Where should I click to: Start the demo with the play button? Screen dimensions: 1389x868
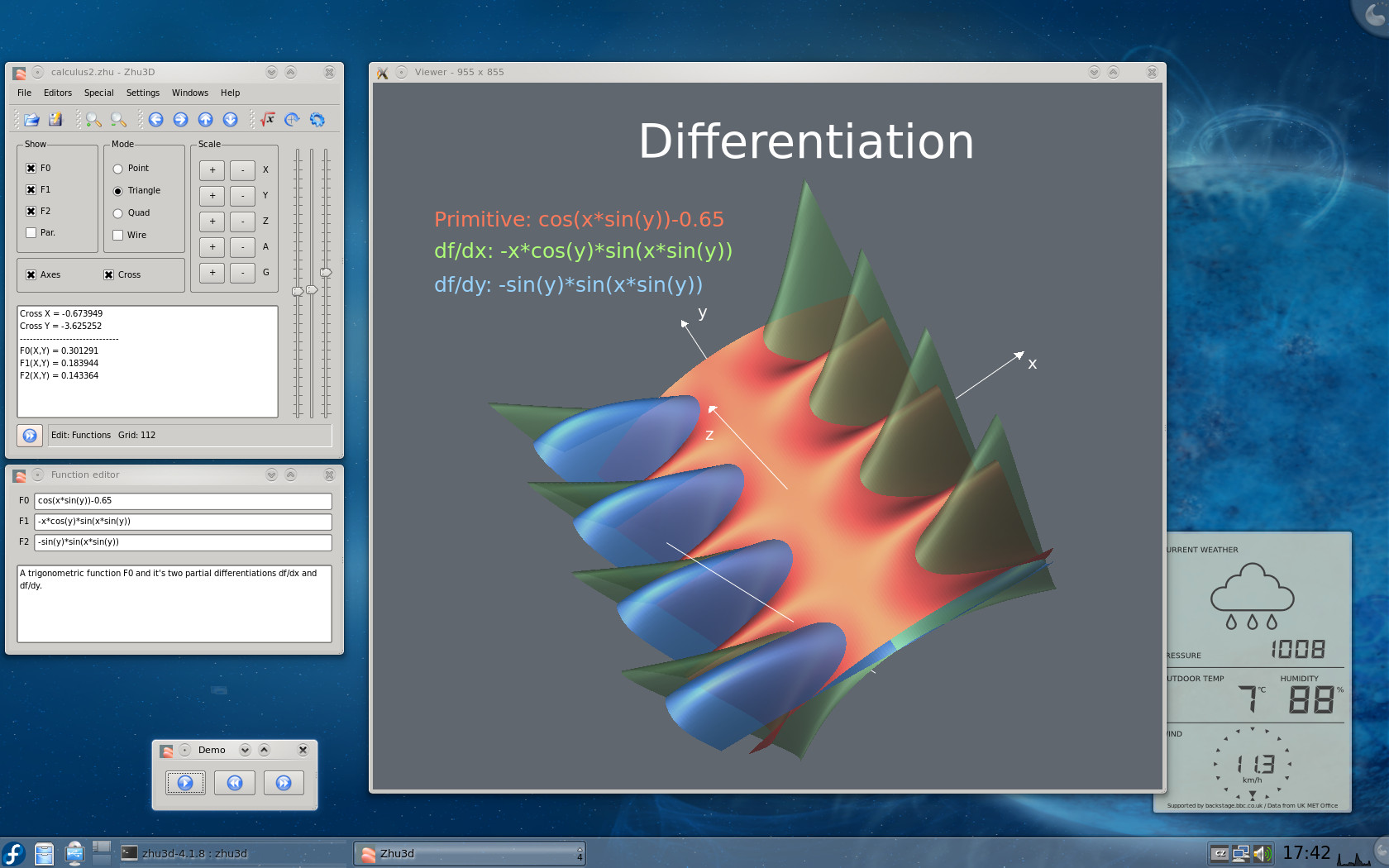185,783
